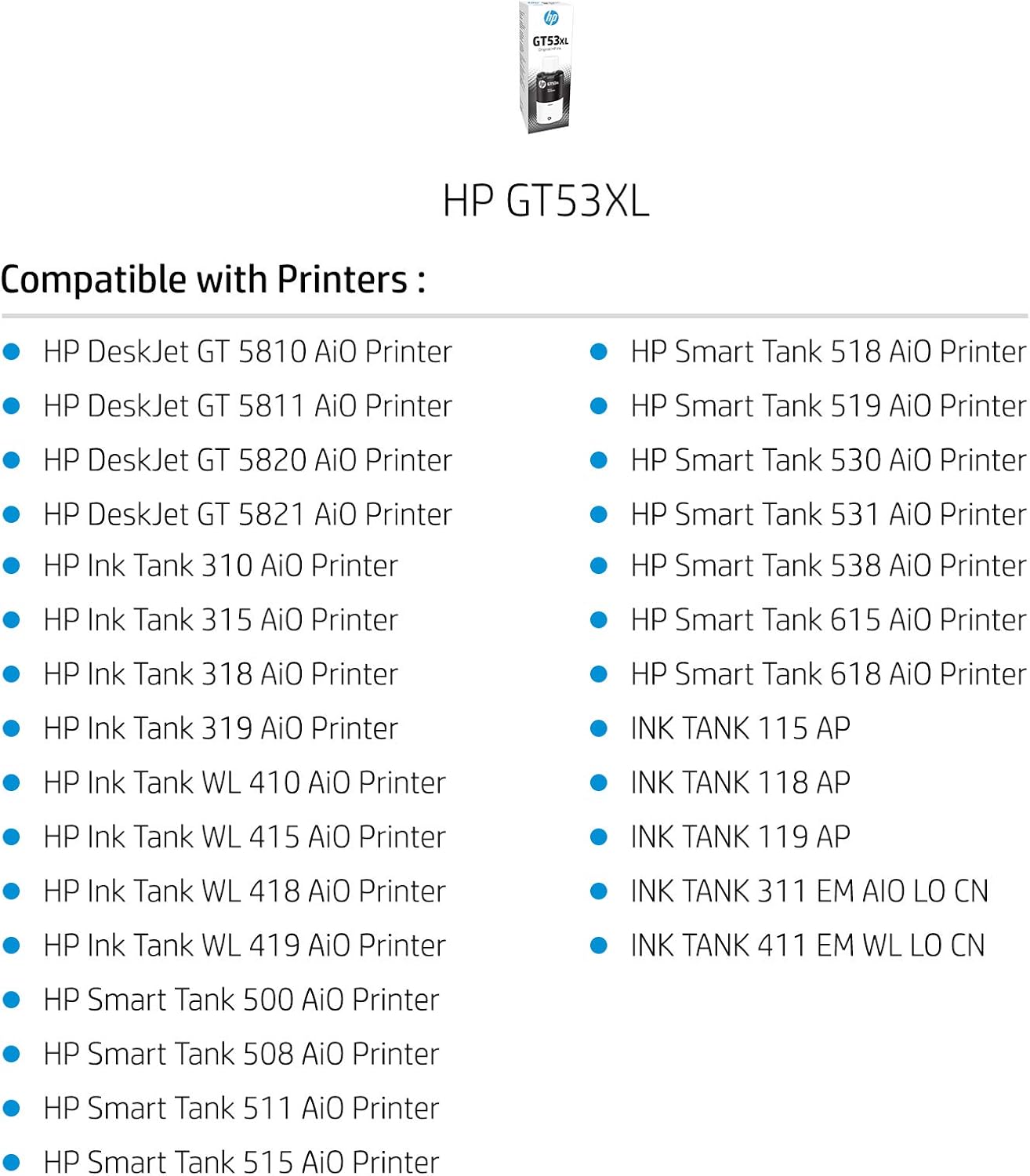The width and height of the screenshot is (1030, 1176).
Task: Click the bullet next to INK TANK 115 AP
Action: click(599, 728)
